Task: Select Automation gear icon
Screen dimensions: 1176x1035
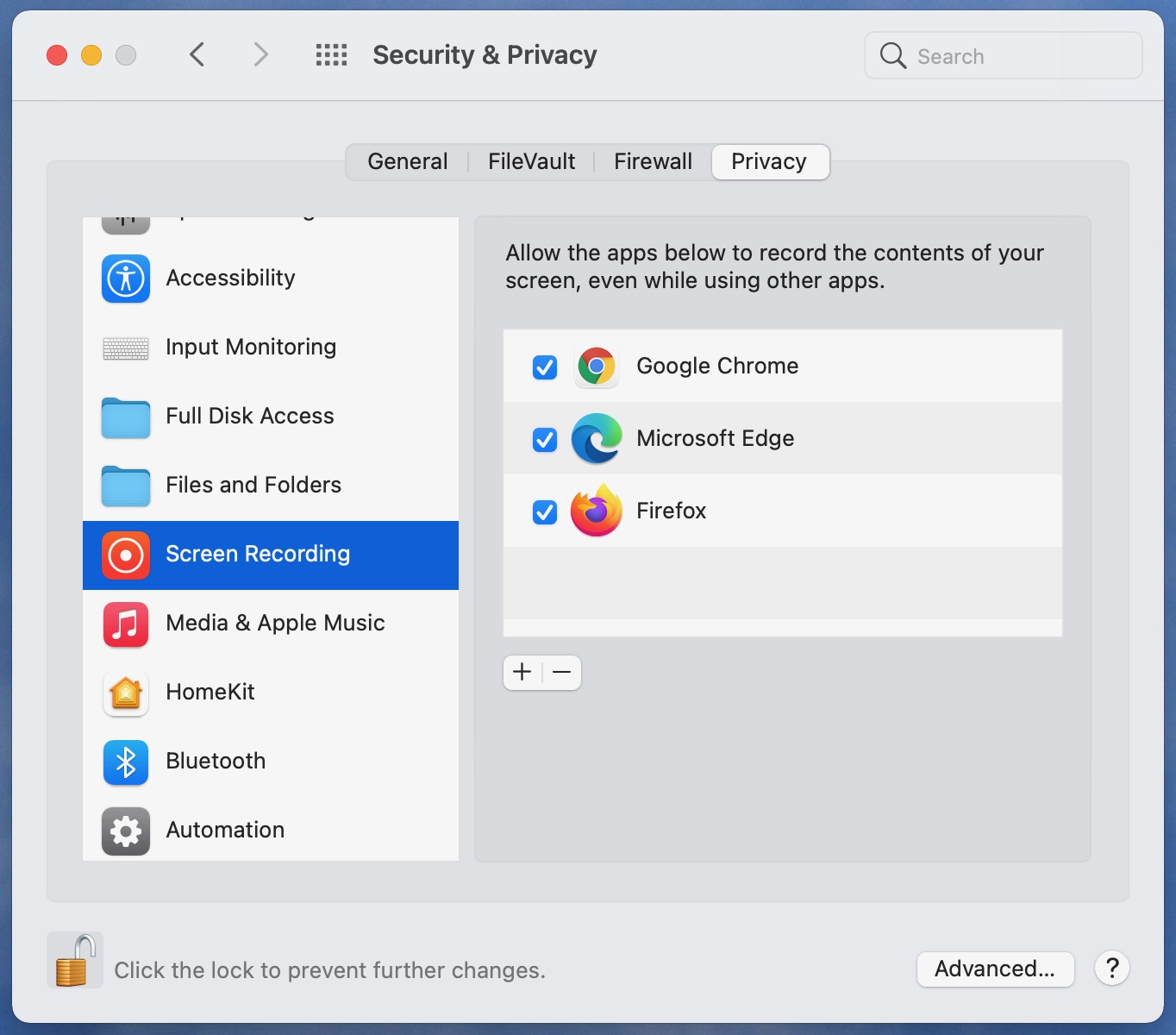Action: [x=126, y=831]
